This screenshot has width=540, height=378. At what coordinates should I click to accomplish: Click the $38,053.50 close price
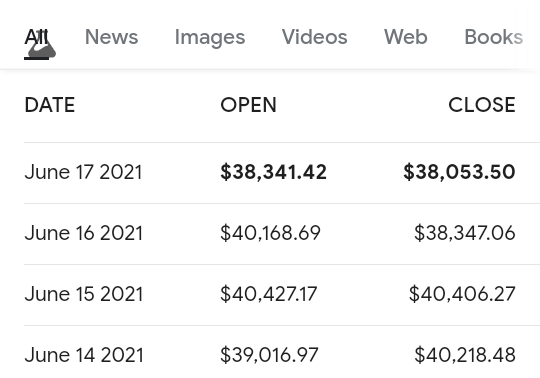pos(459,172)
